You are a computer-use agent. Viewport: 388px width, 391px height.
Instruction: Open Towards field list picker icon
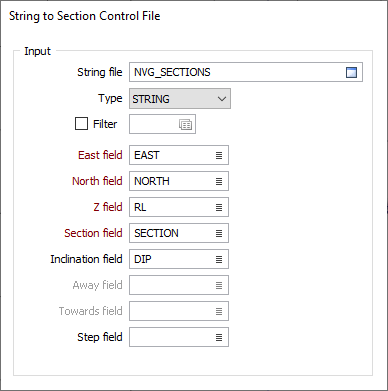(x=219, y=311)
